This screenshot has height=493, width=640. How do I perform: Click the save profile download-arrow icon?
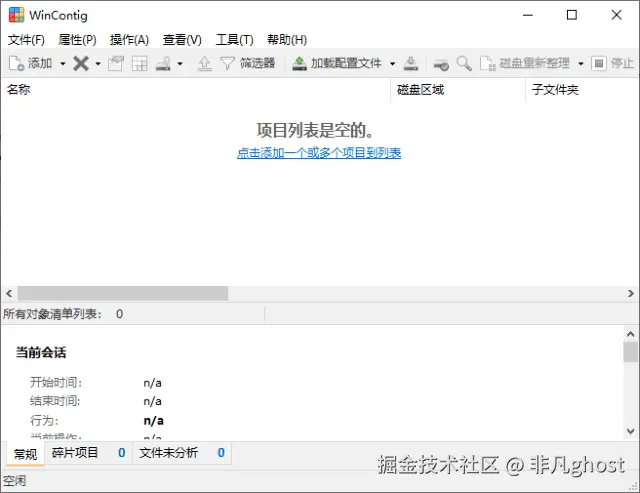(411, 63)
